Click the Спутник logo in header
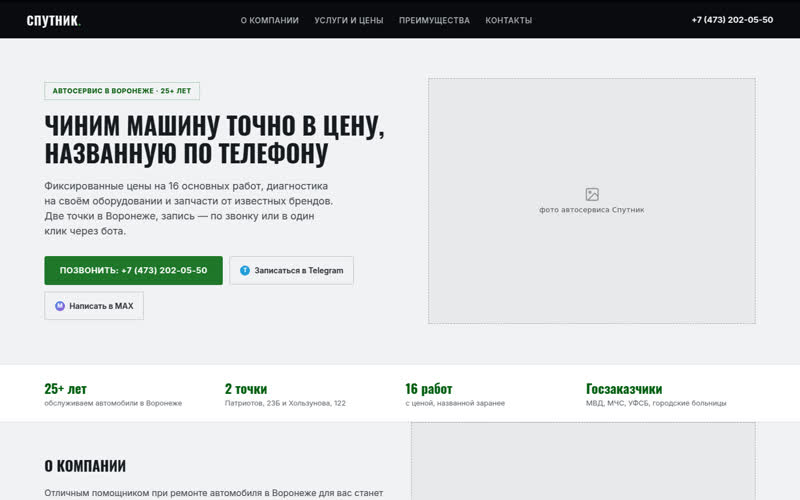 54,20
